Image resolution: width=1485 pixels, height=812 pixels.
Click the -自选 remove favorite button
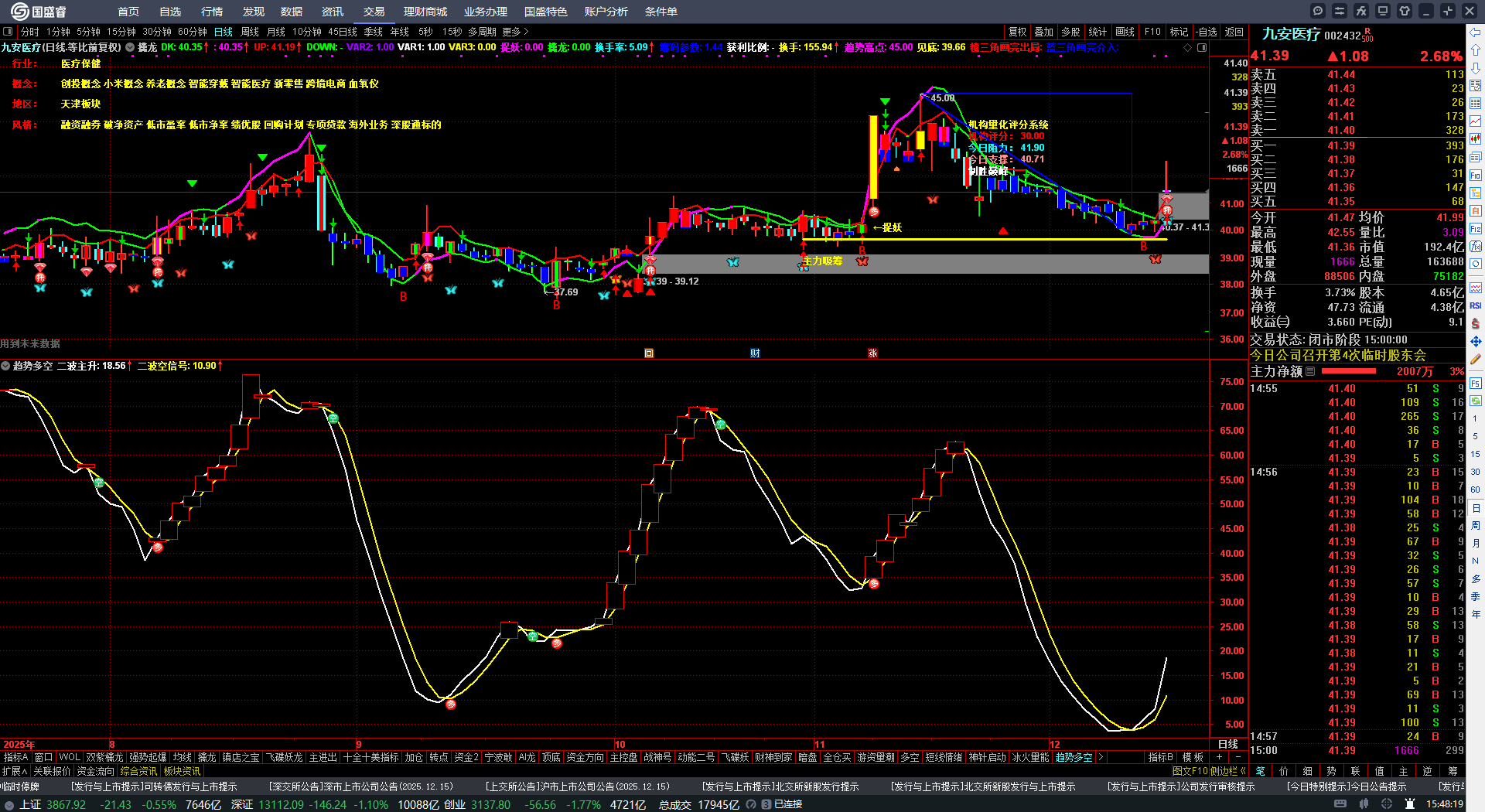point(1207,32)
